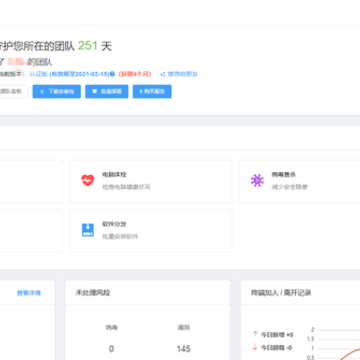The width and height of the screenshot is (360, 360).
Task: Open the 查看详情 link
Action: [x=29, y=293]
